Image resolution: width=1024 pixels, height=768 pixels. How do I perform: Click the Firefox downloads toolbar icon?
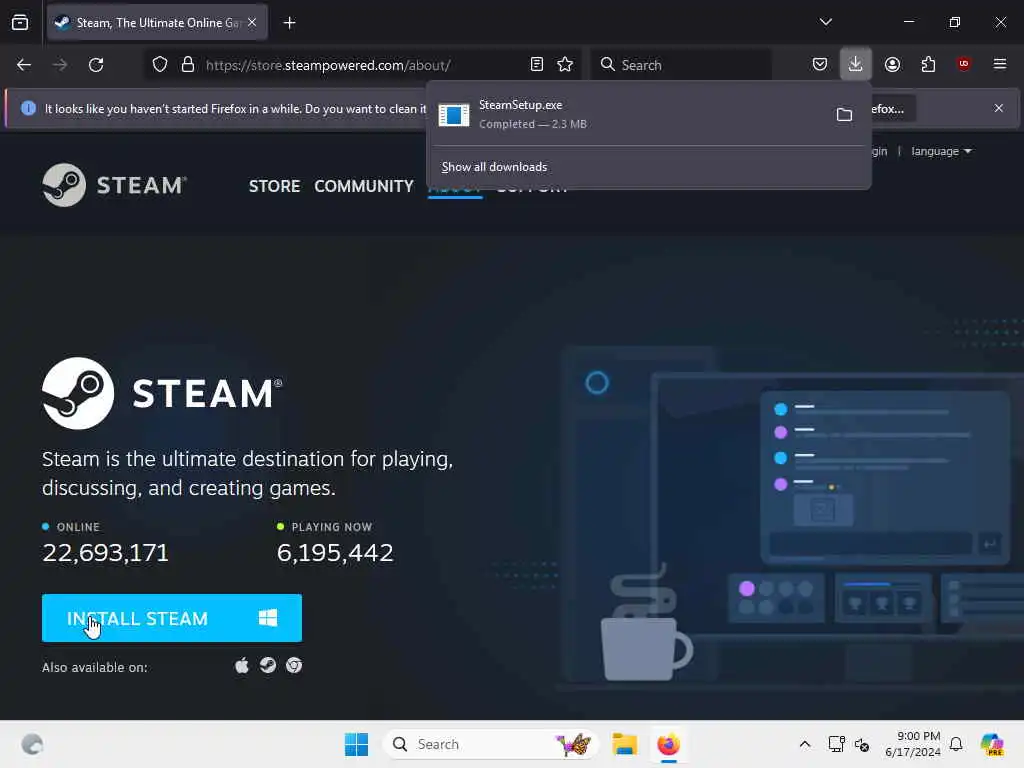click(x=856, y=65)
